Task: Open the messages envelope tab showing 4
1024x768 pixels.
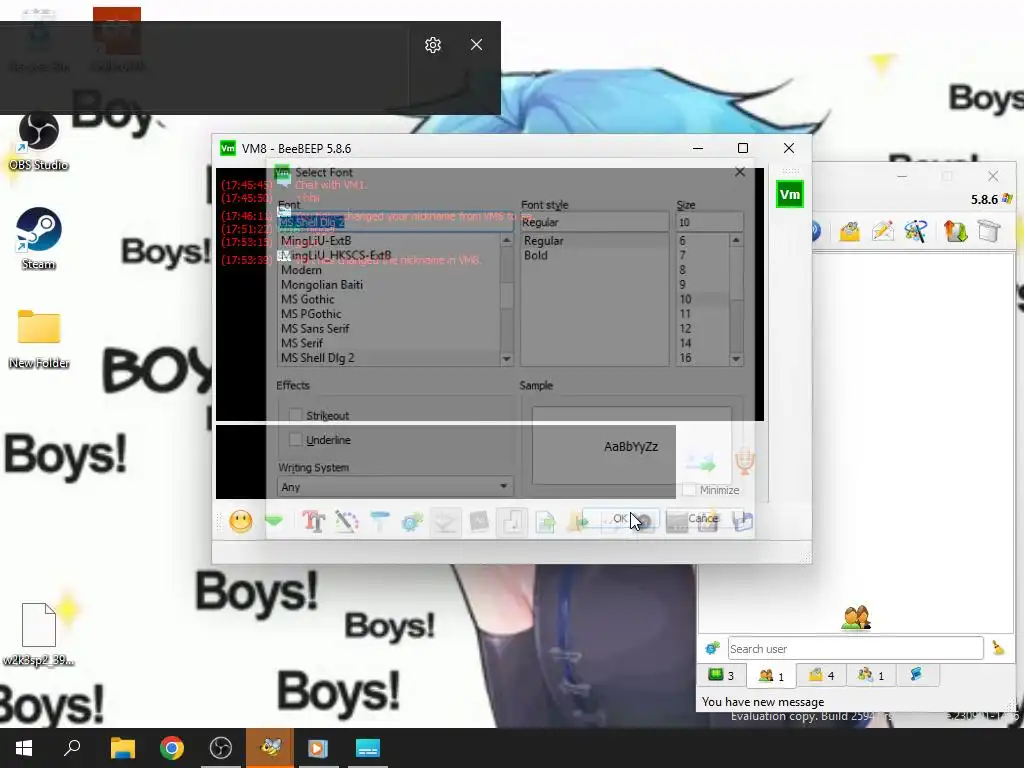Action: click(821, 675)
